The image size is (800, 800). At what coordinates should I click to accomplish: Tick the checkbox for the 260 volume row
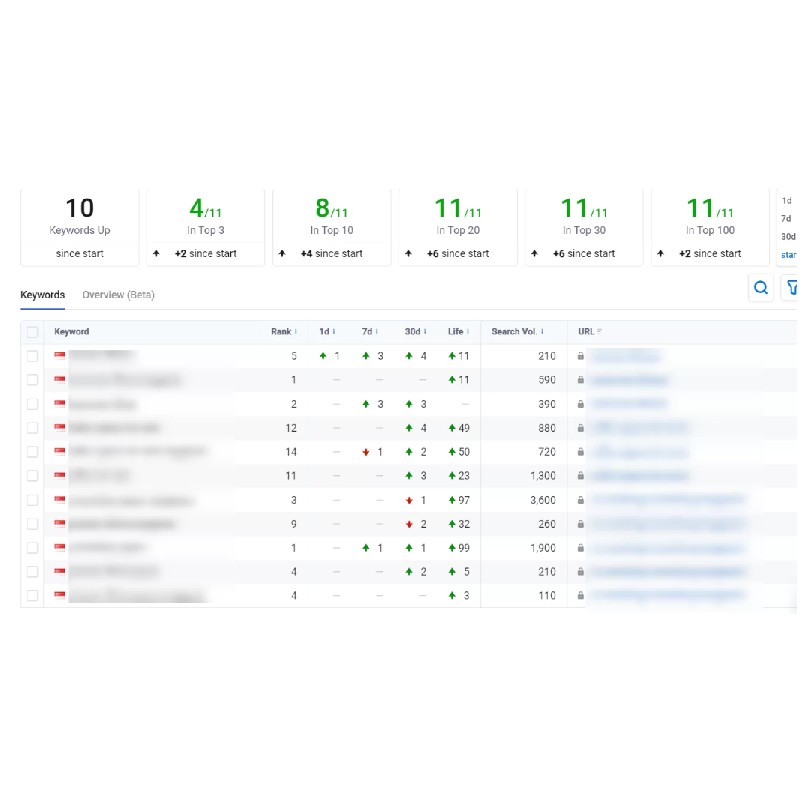pos(33,524)
